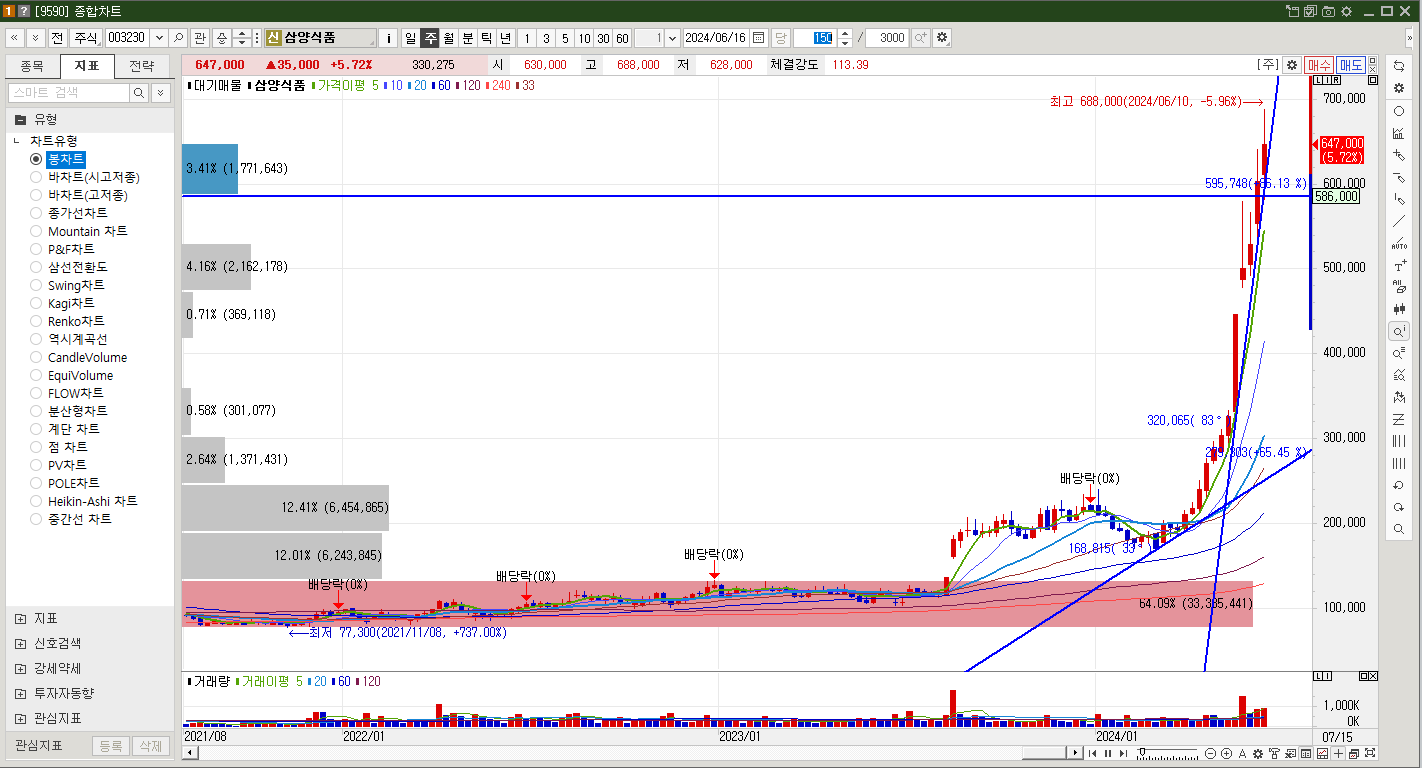1422x768 pixels.
Task: Select the text annotation T+ tool
Action: click(x=1399, y=265)
